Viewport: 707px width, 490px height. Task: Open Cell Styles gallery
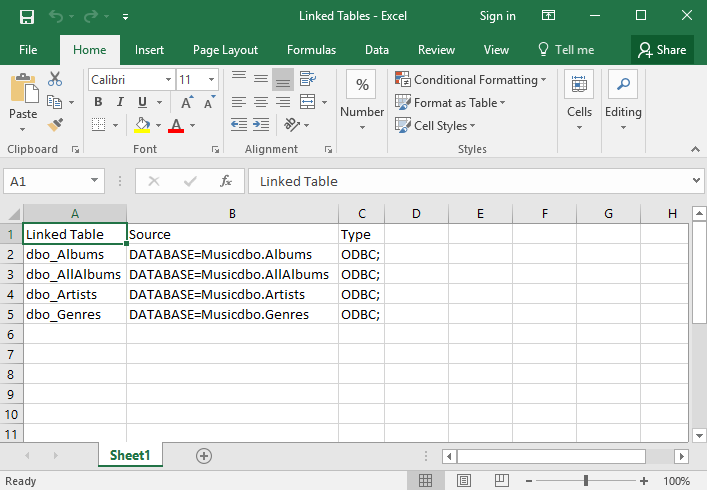pos(435,125)
